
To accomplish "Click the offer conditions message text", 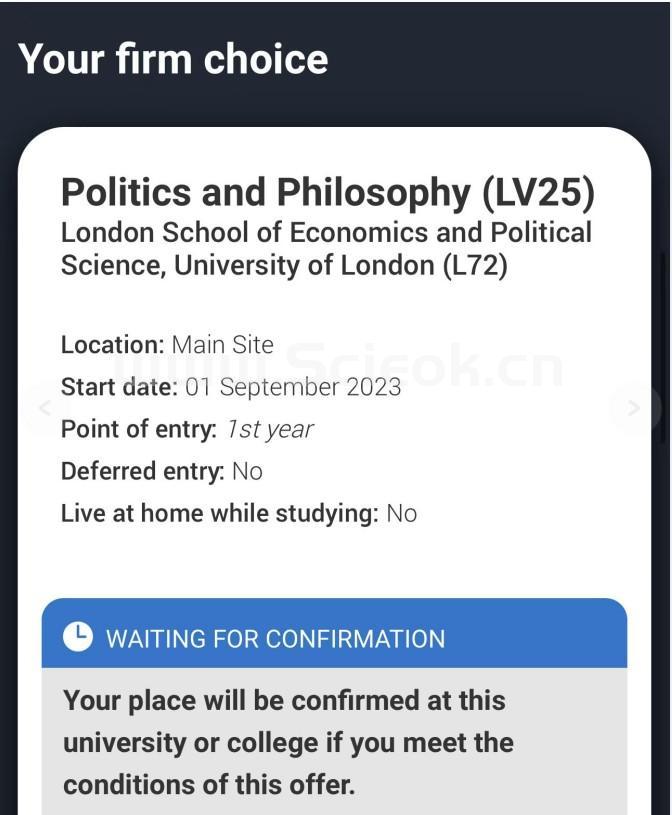I will click(x=288, y=742).
